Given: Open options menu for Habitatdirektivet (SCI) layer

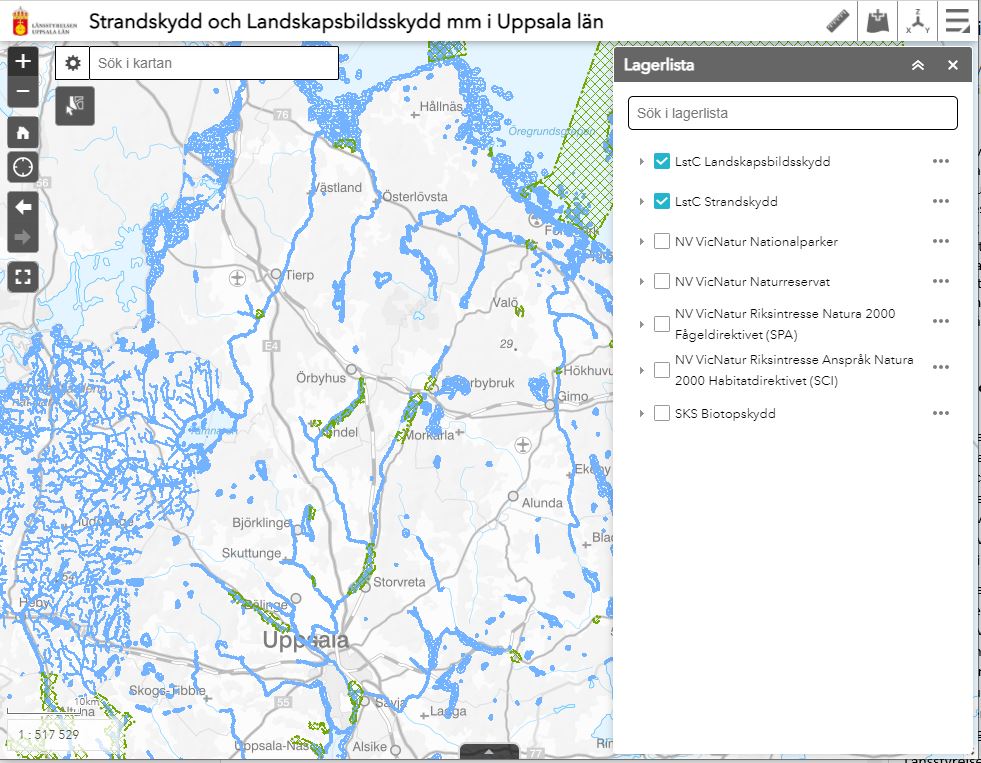Looking at the screenshot, I should click(940, 367).
